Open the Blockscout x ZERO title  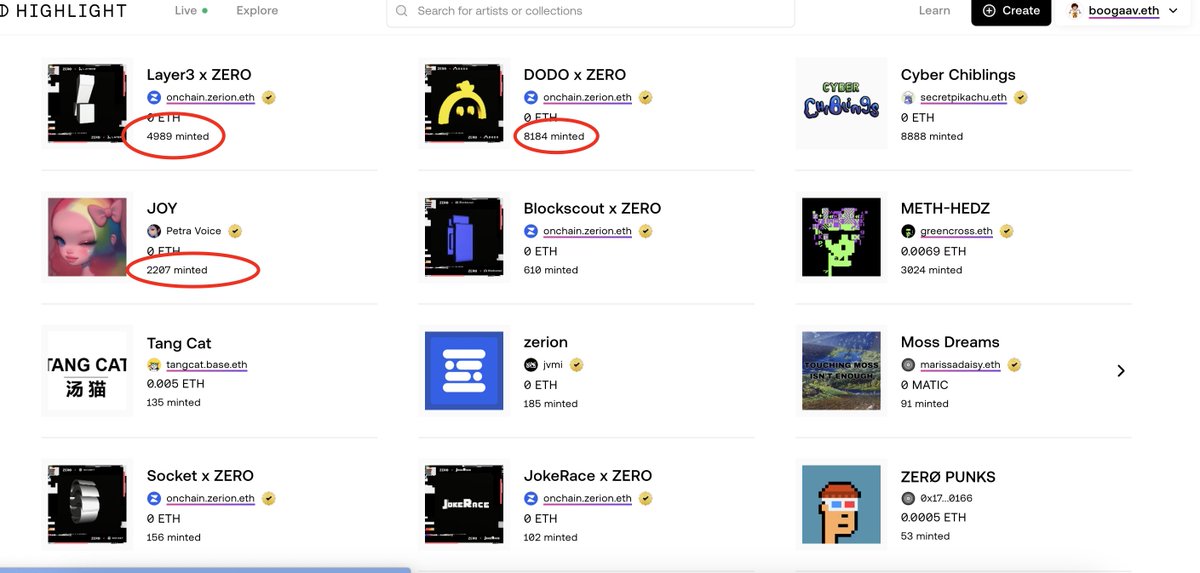592,208
